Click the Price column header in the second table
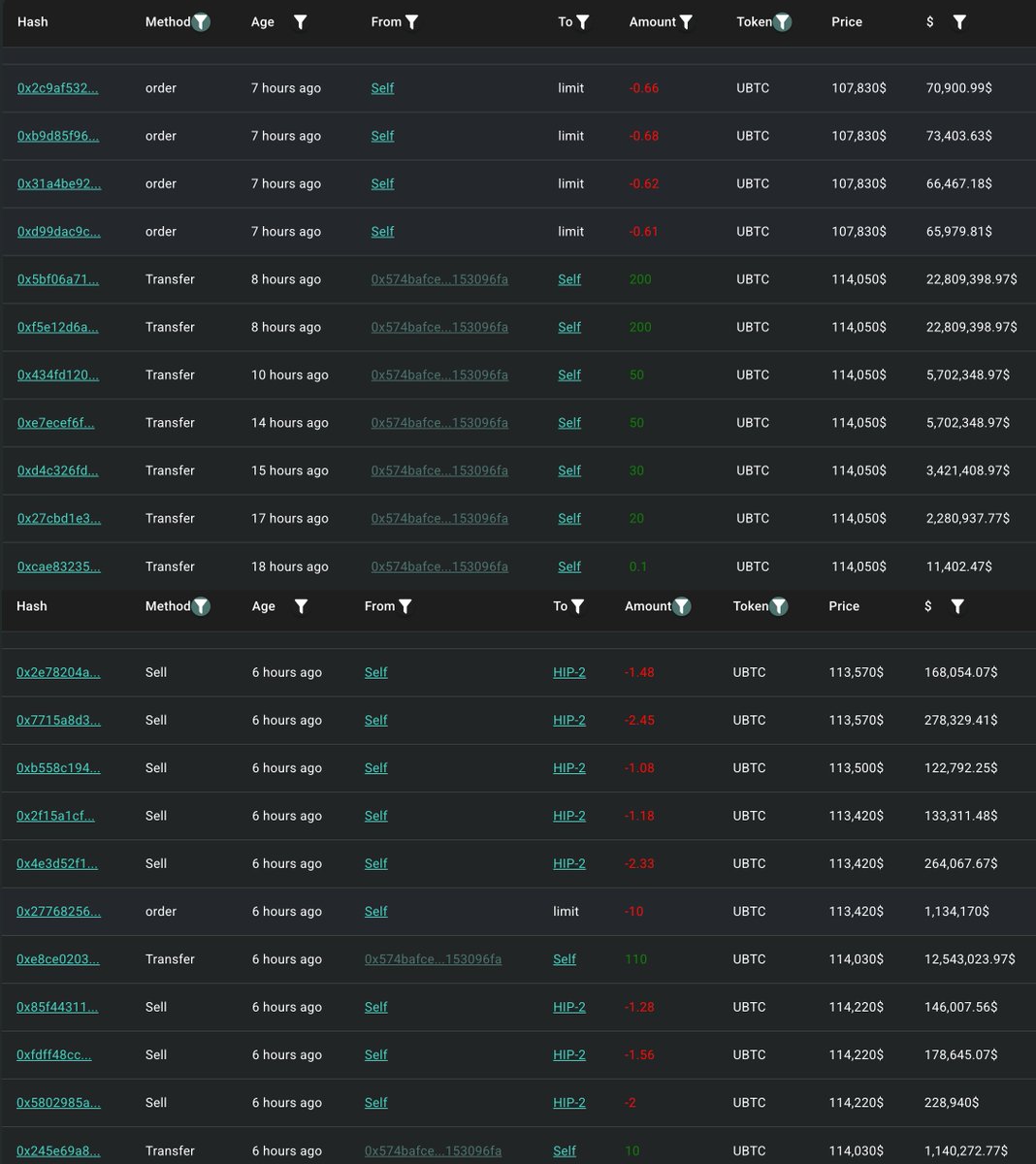1036x1164 pixels. 844,606
